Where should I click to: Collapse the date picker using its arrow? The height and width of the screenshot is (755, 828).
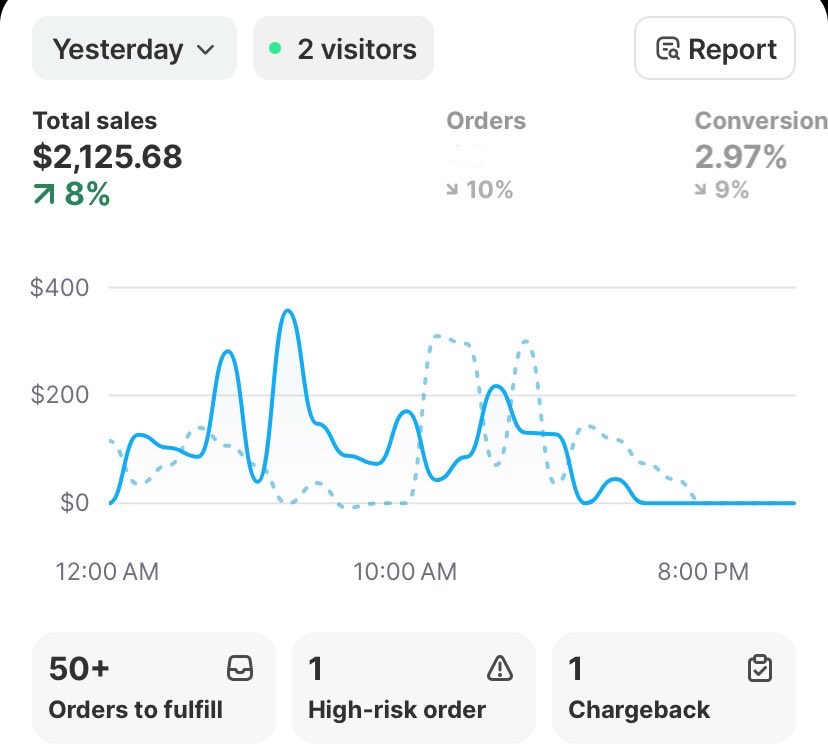coord(206,48)
